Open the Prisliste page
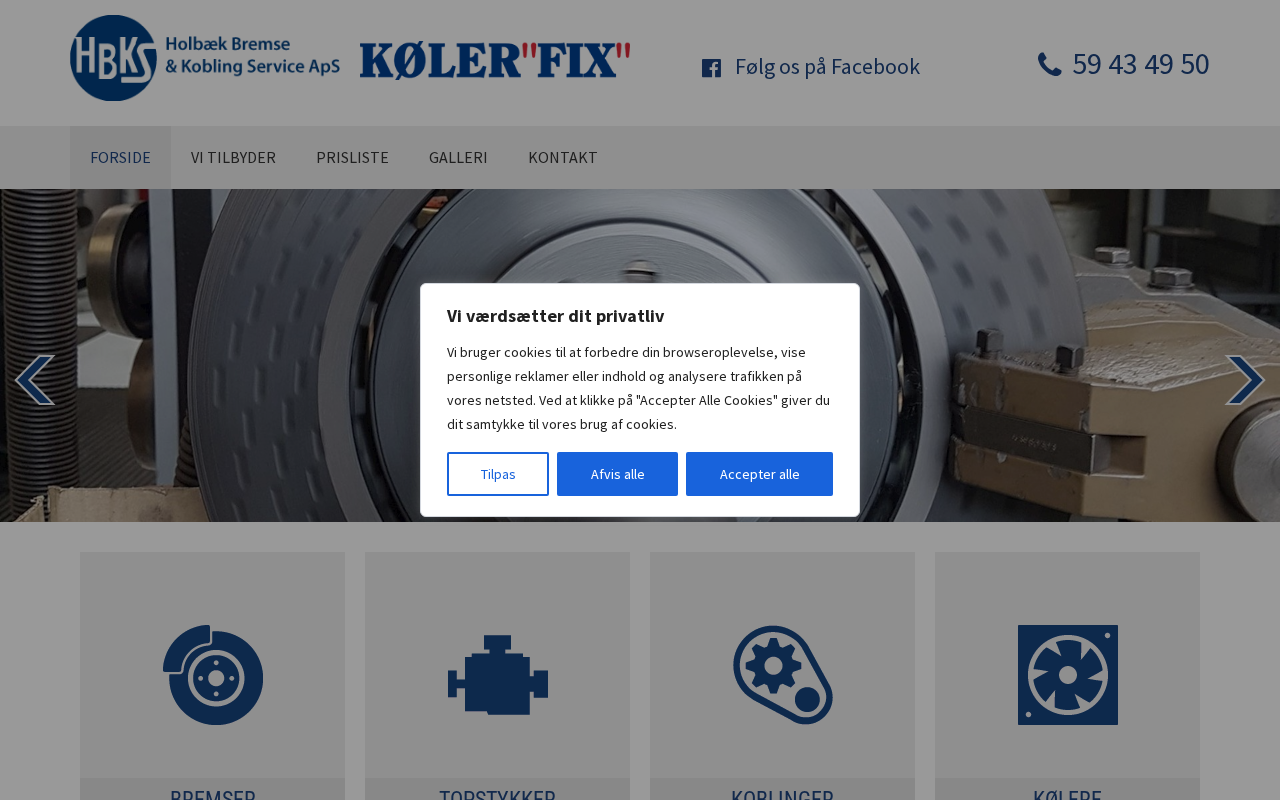The width and height of the screenshot is (1280, 800). tap(352, 157)
